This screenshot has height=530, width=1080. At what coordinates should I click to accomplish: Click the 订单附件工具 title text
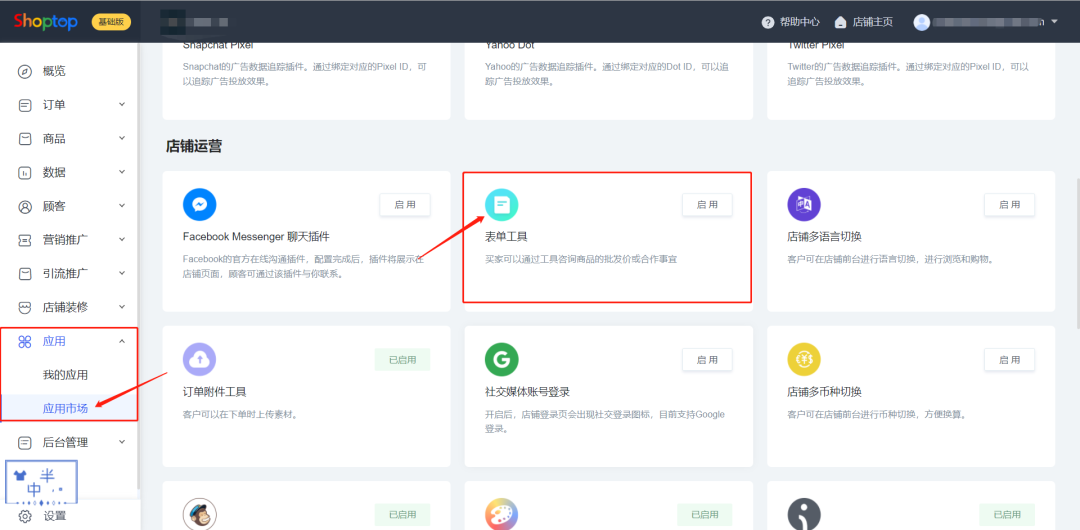point(214,391)
